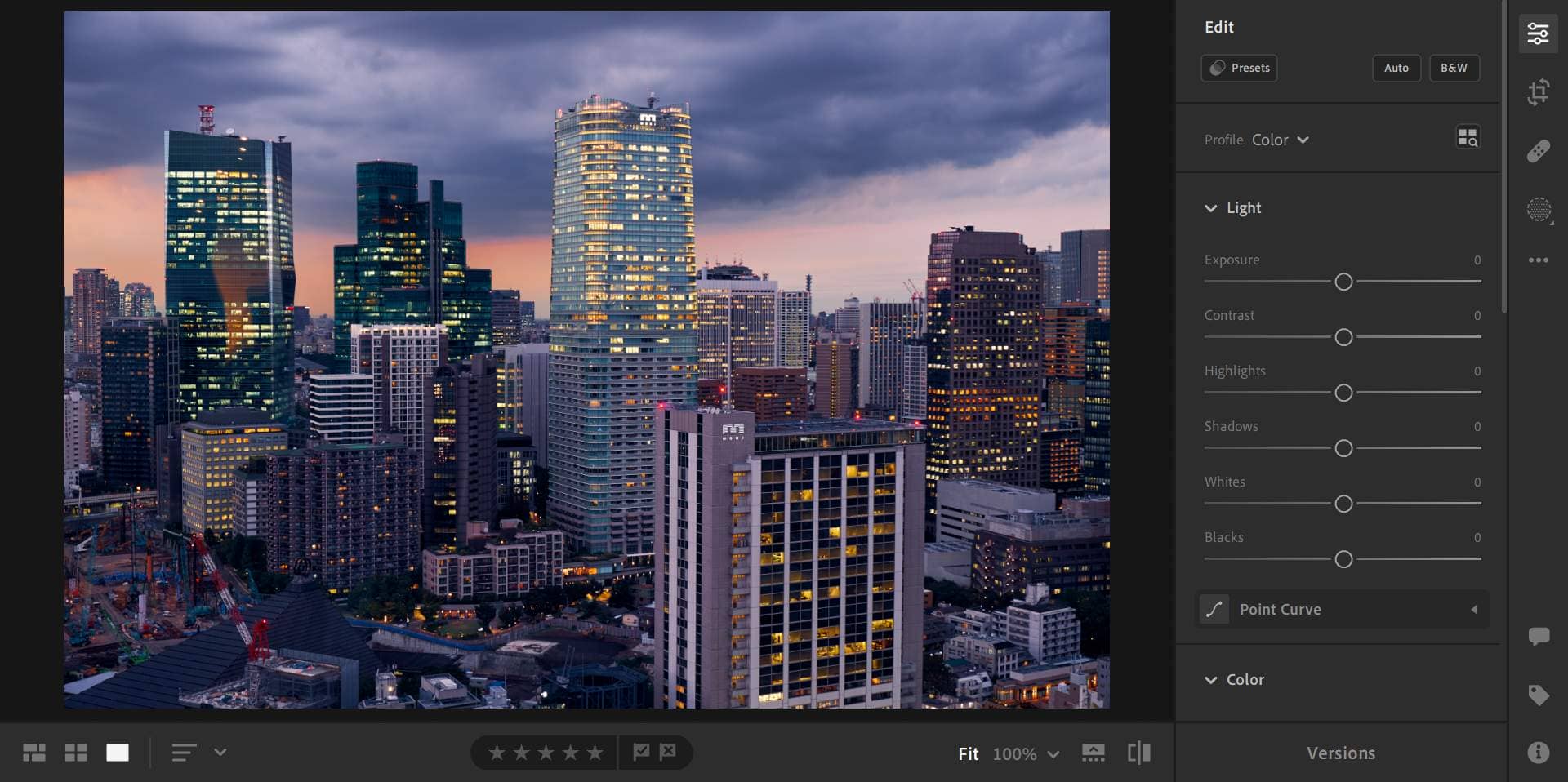Image resolution: width=1568 pixels, height=782 pixels.
Task: Click the Whites value field
Action: point(1477,482)
